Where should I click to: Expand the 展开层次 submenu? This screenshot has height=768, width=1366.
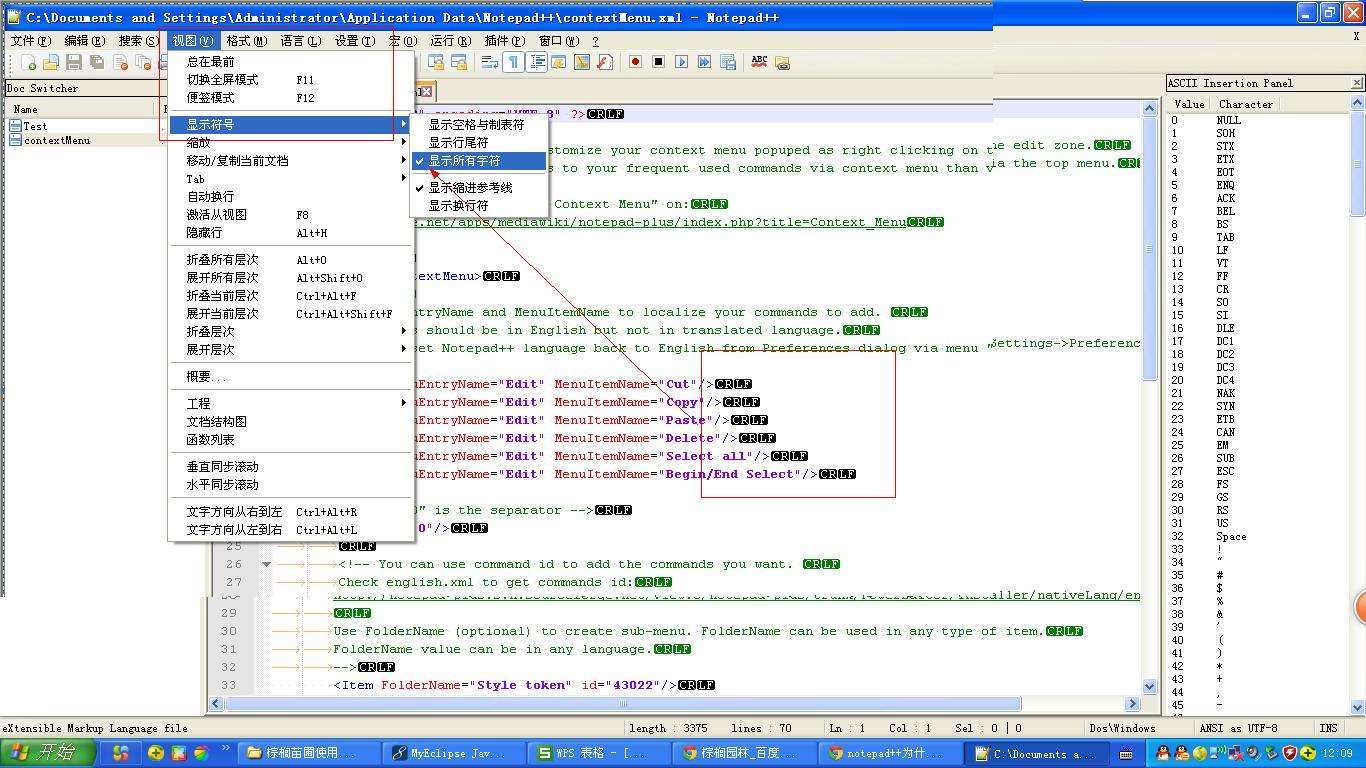(x=290, y=350)
